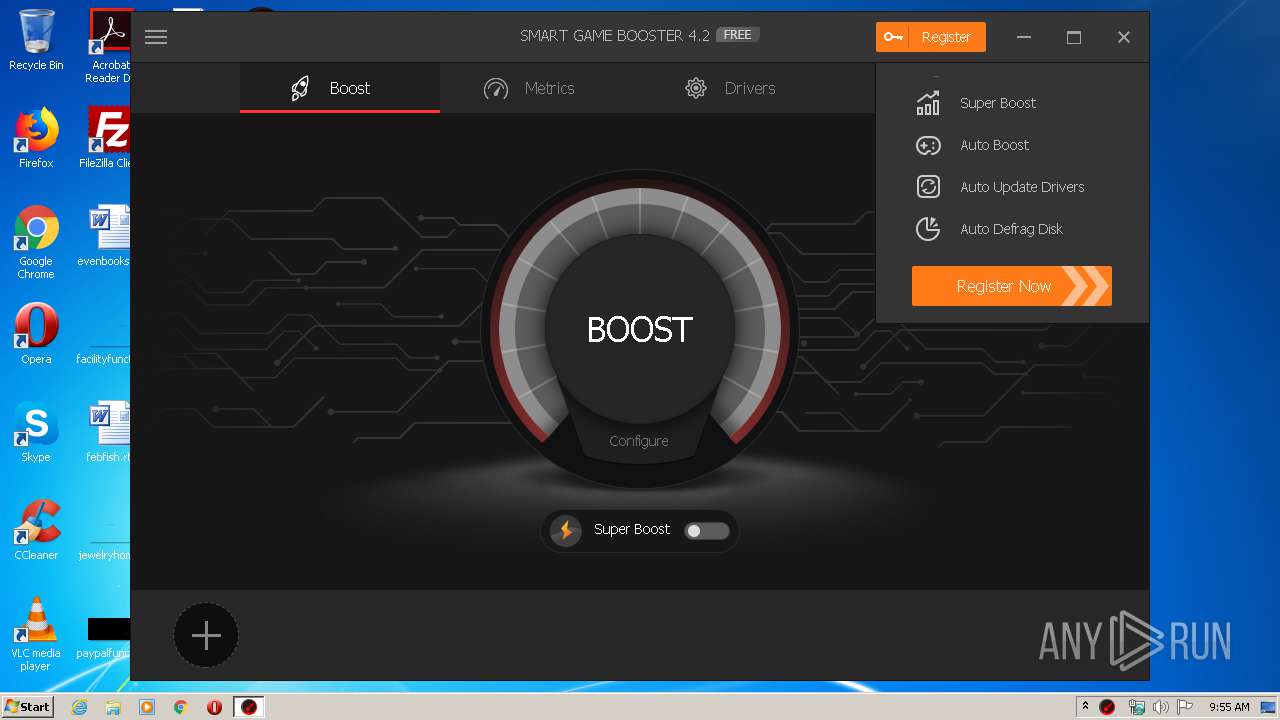This screenshot has height=720, width=1280.
Task: Open the VLC media player desktop shortcut
Action: click(x=36, y=634)
